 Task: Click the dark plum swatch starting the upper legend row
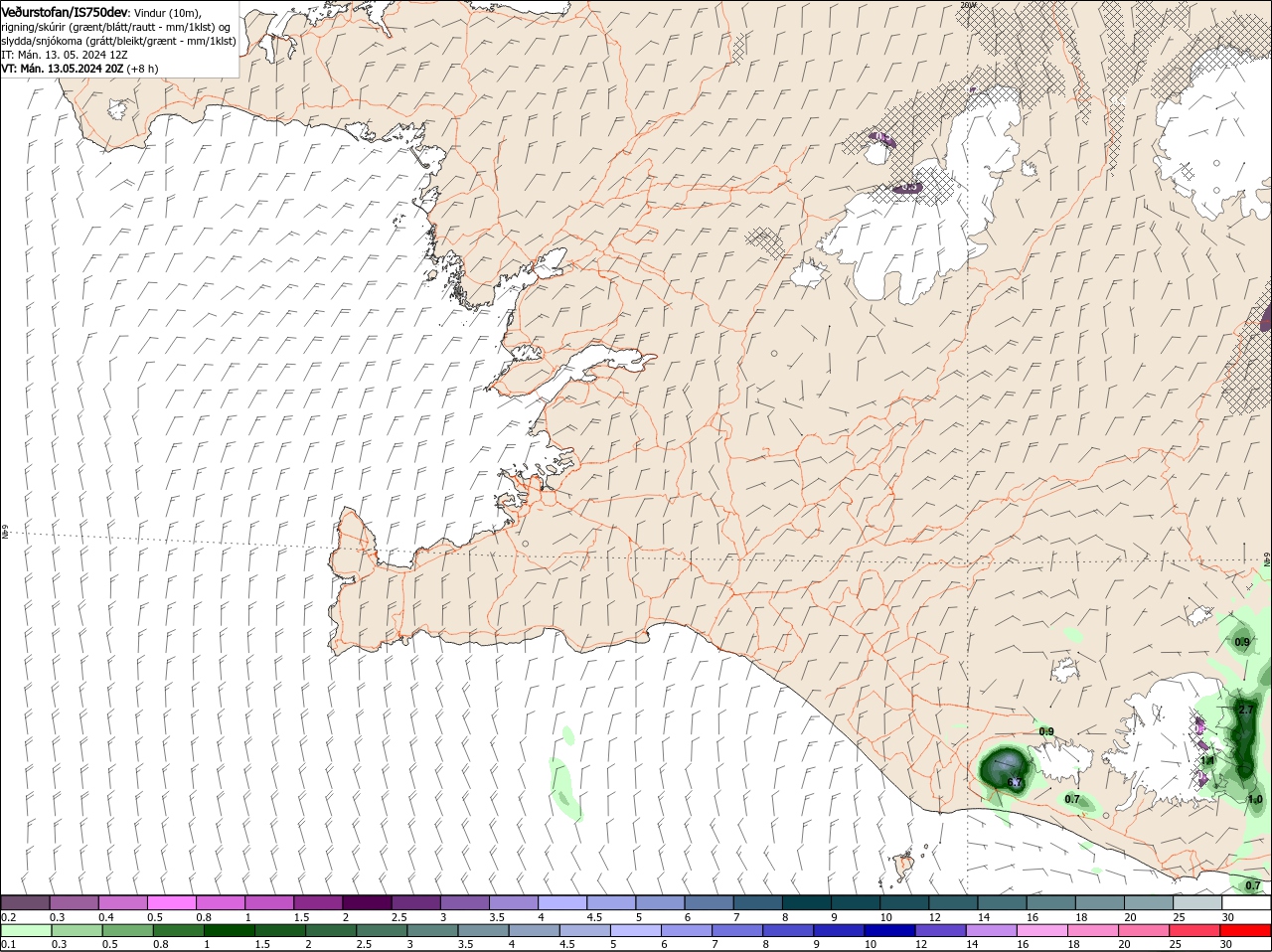tap(25, 902)
